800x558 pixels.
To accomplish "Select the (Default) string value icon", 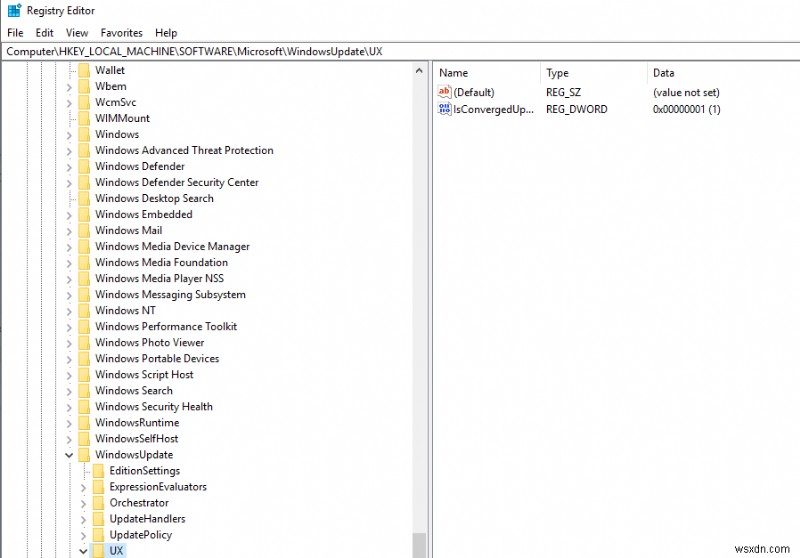I will [x=444, y=92].
